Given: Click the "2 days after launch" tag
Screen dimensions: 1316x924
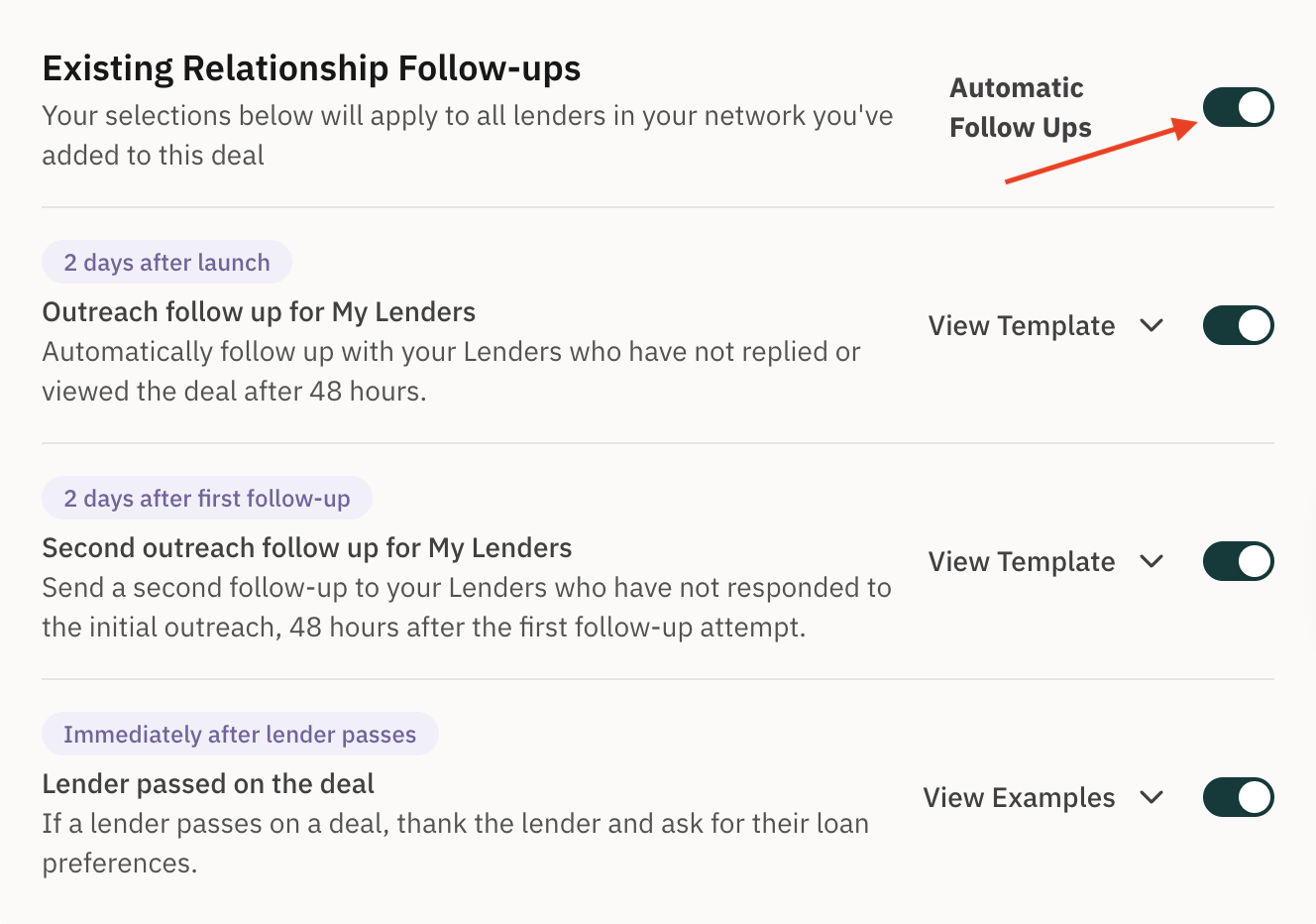Looking at the screenshot, I should click(x=166, y=263).
